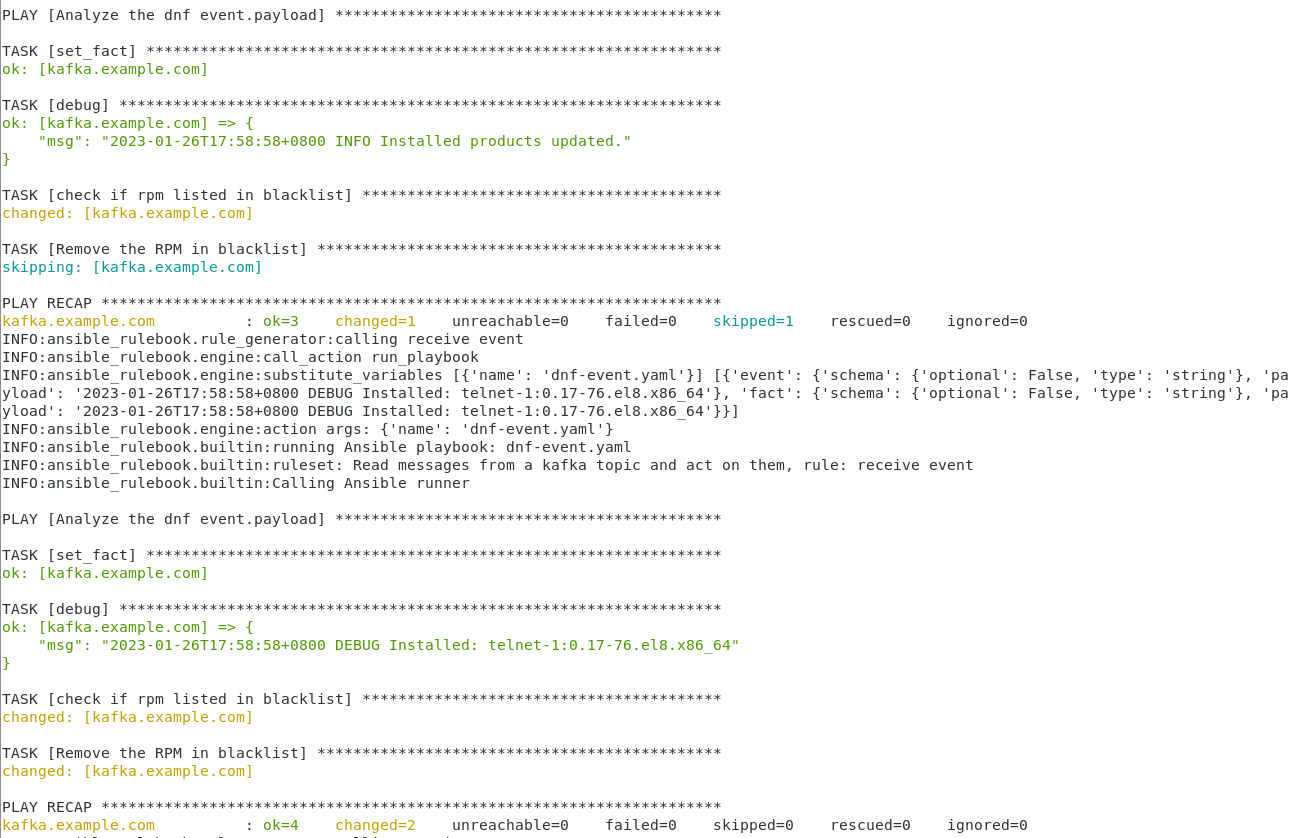
Task: Click the 'running Ansible playbook: dnf-event.yaml' line
Action: 316,447
